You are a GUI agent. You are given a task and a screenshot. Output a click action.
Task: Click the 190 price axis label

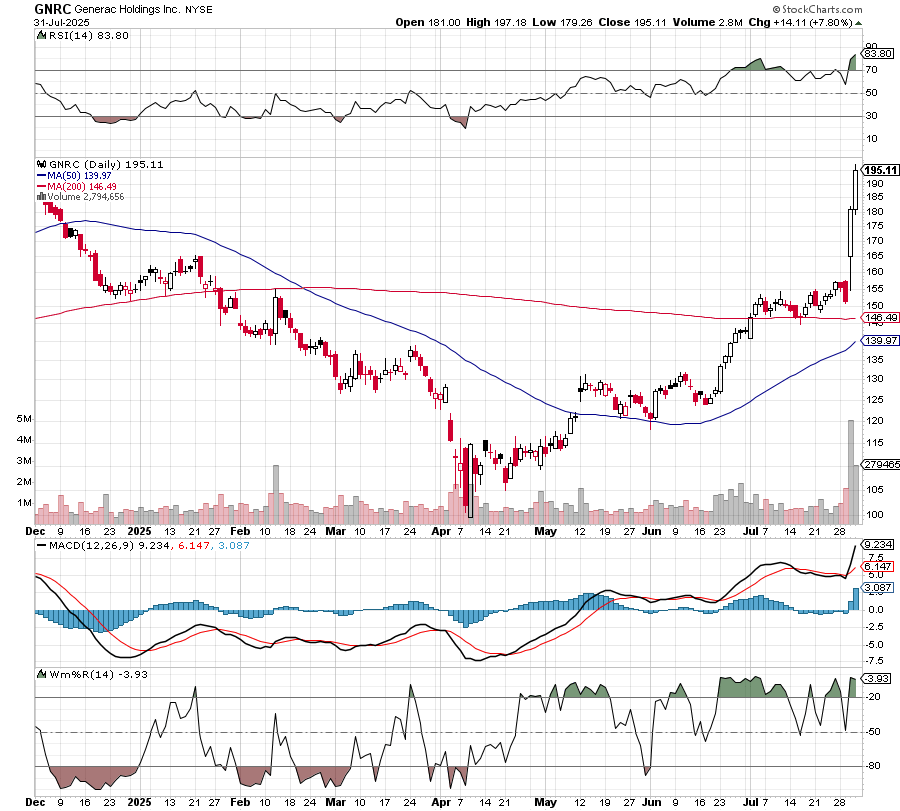[875, 184]
